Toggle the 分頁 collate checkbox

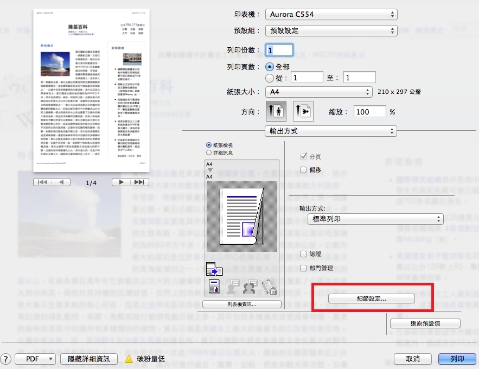303,156
